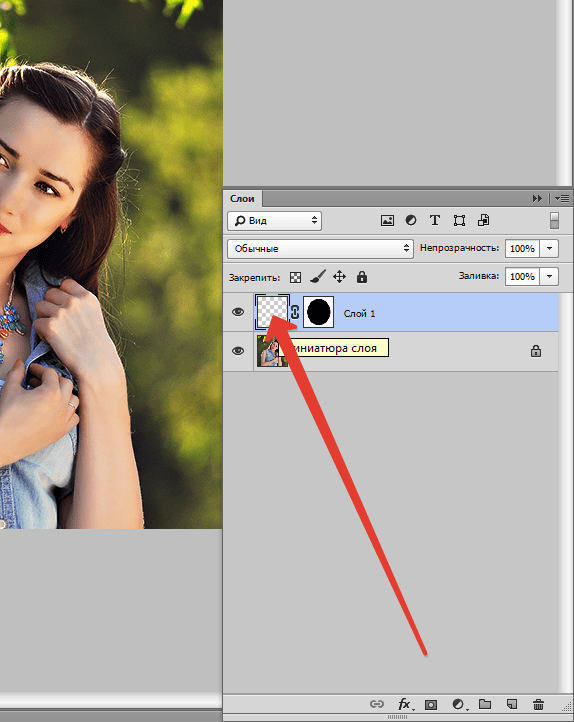The height and width of the screenshot is (722, 574).
Task: Hide Слой 1 with eye icon
Action: (x=238, y=312)
